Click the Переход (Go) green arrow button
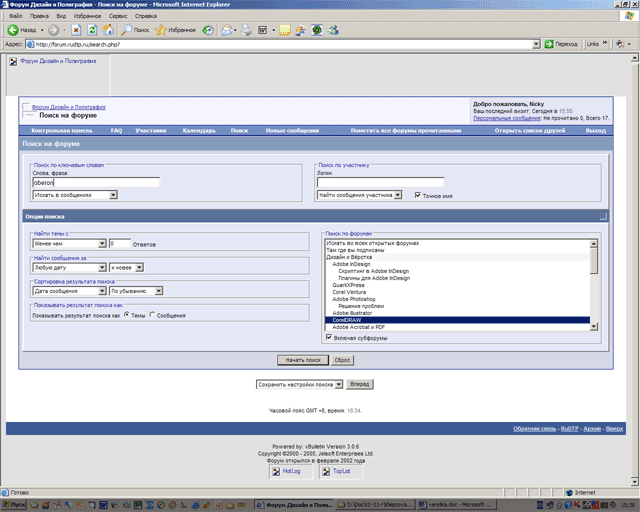This screenshot has height=512, width=640. [561, 44]
